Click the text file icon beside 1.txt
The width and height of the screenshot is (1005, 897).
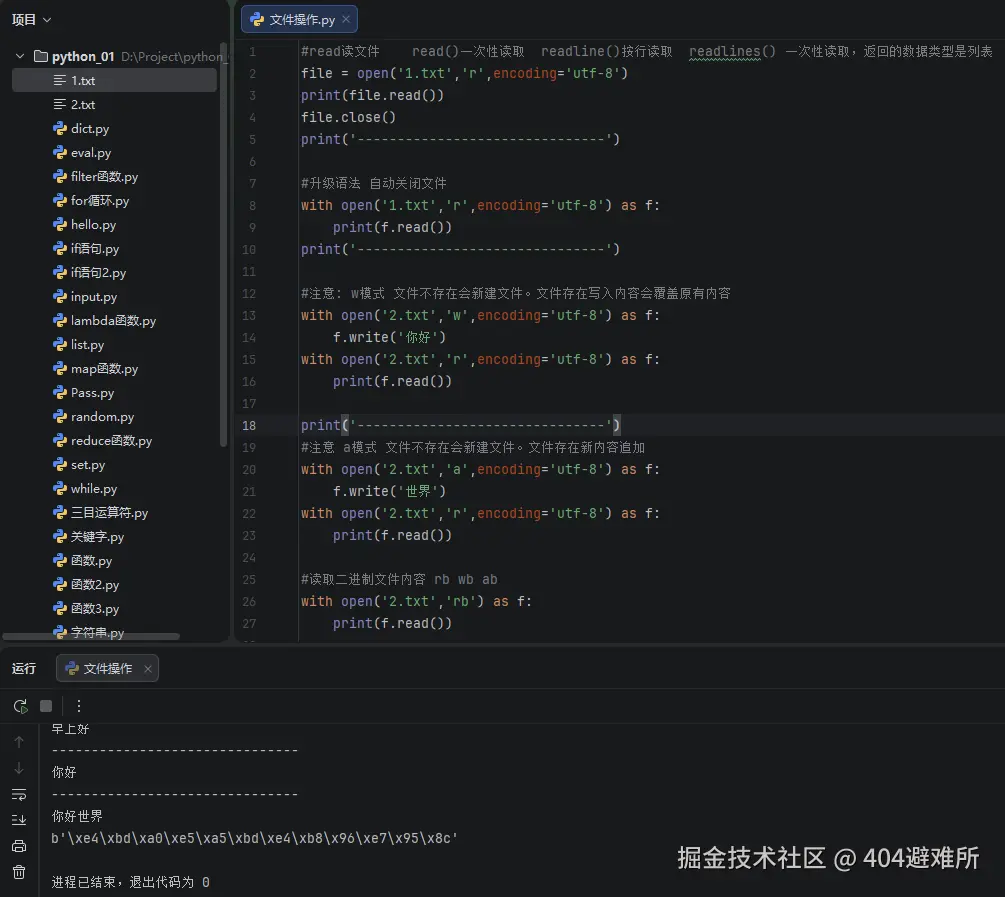click(60, 80)
